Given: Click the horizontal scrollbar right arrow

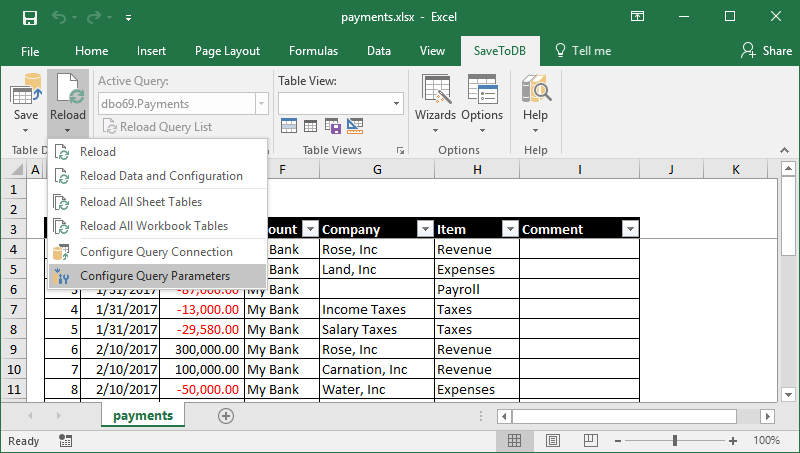Looking at the screenshot, I should click(x=767, y=416).
